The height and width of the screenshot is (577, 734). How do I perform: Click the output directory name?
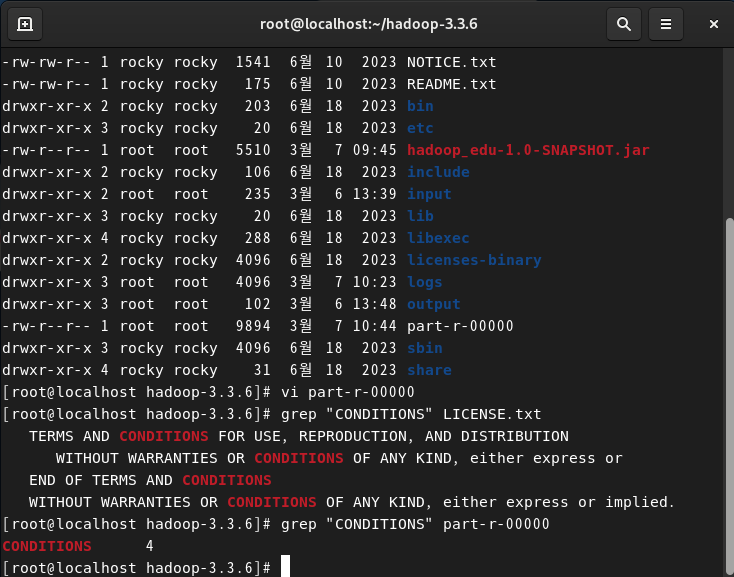coord(433,304)
